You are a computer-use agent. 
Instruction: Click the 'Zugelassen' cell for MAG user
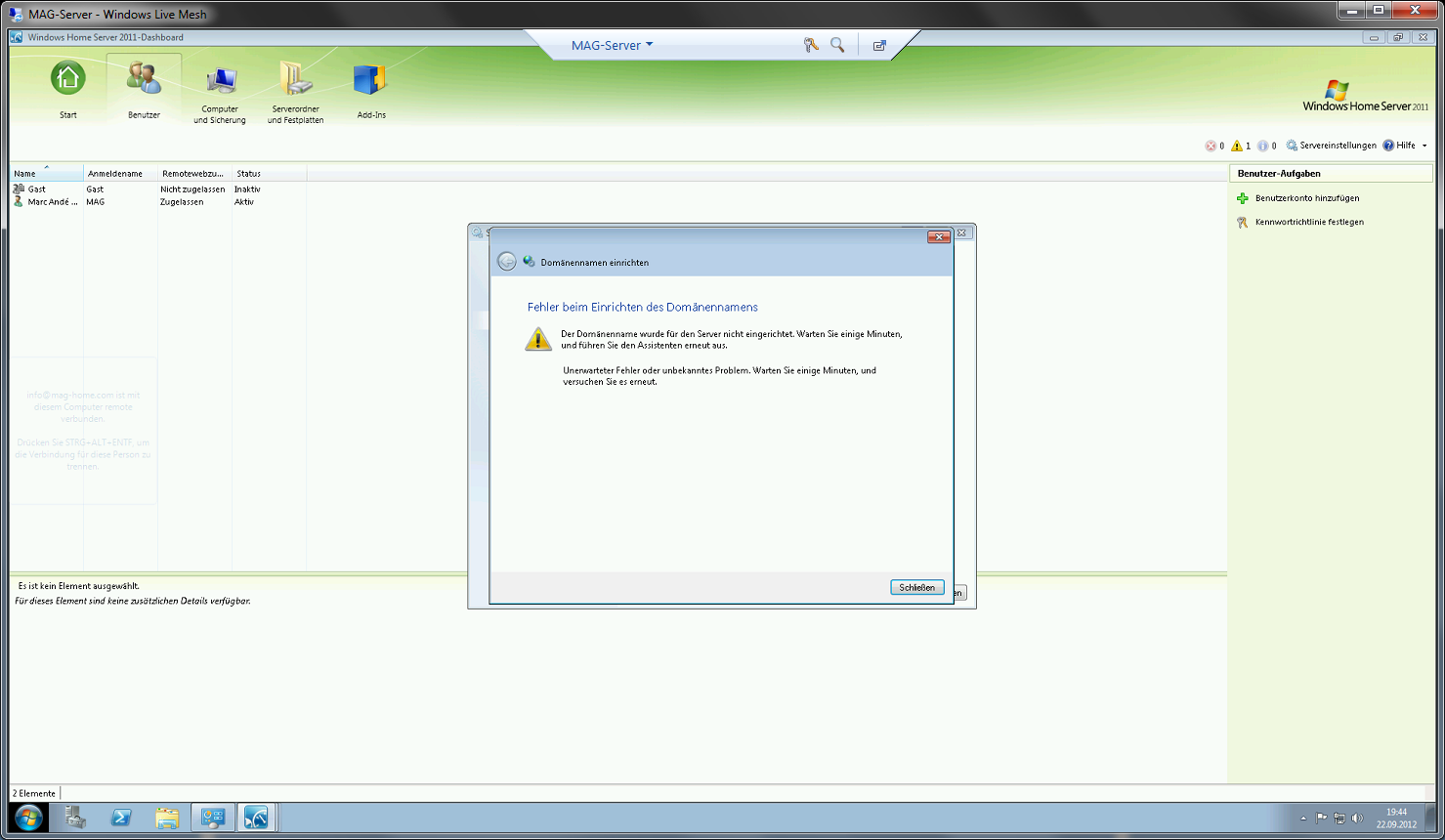coord(182,202)
